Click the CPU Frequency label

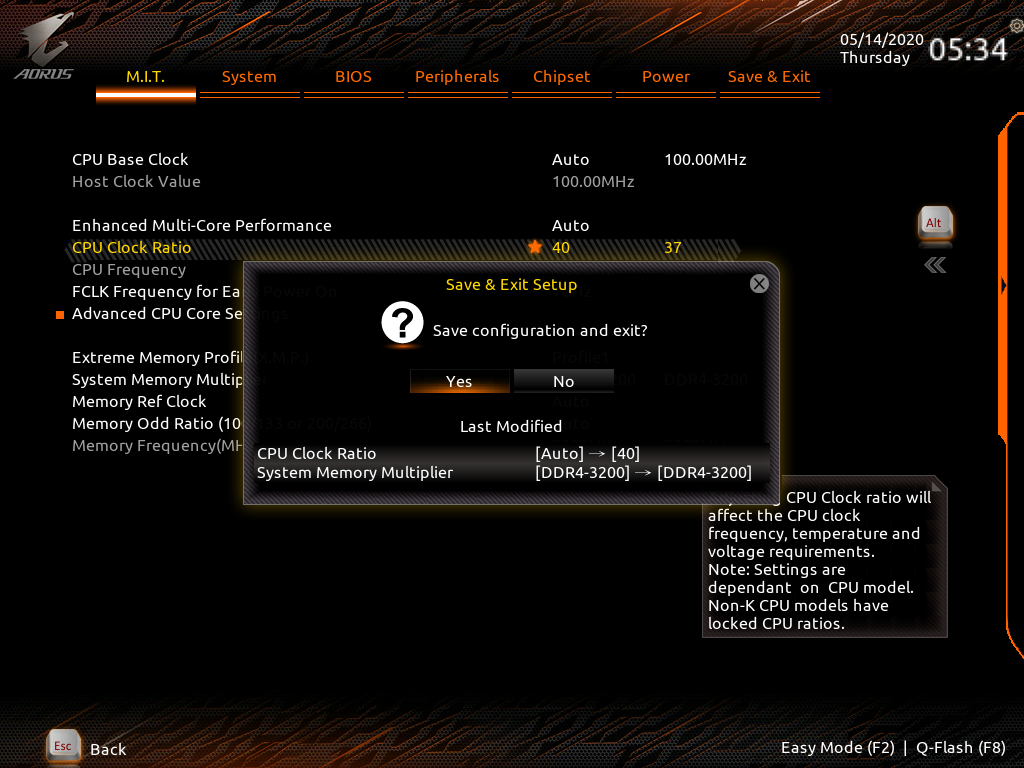click(129, 269)
